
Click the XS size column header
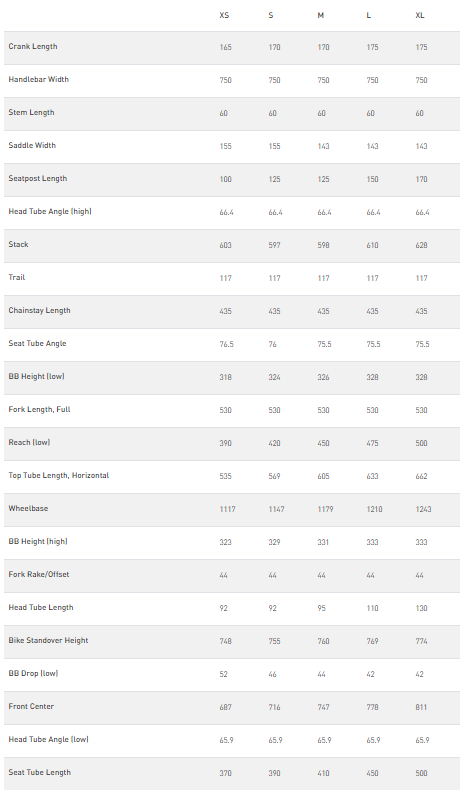click(224, 16)
